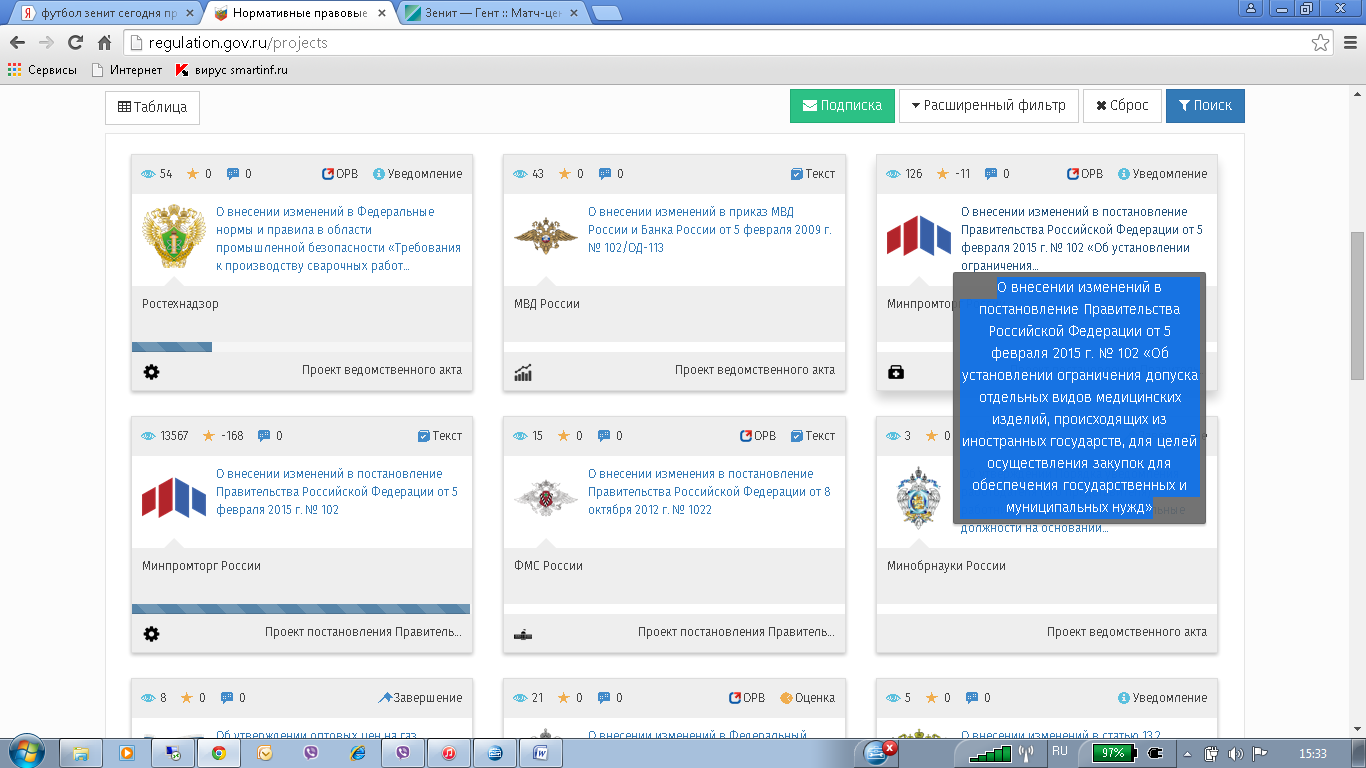Click the Уведомление badge on the card with 5 views
The height and width of the screenshot is (768, 1366).
1163,698
